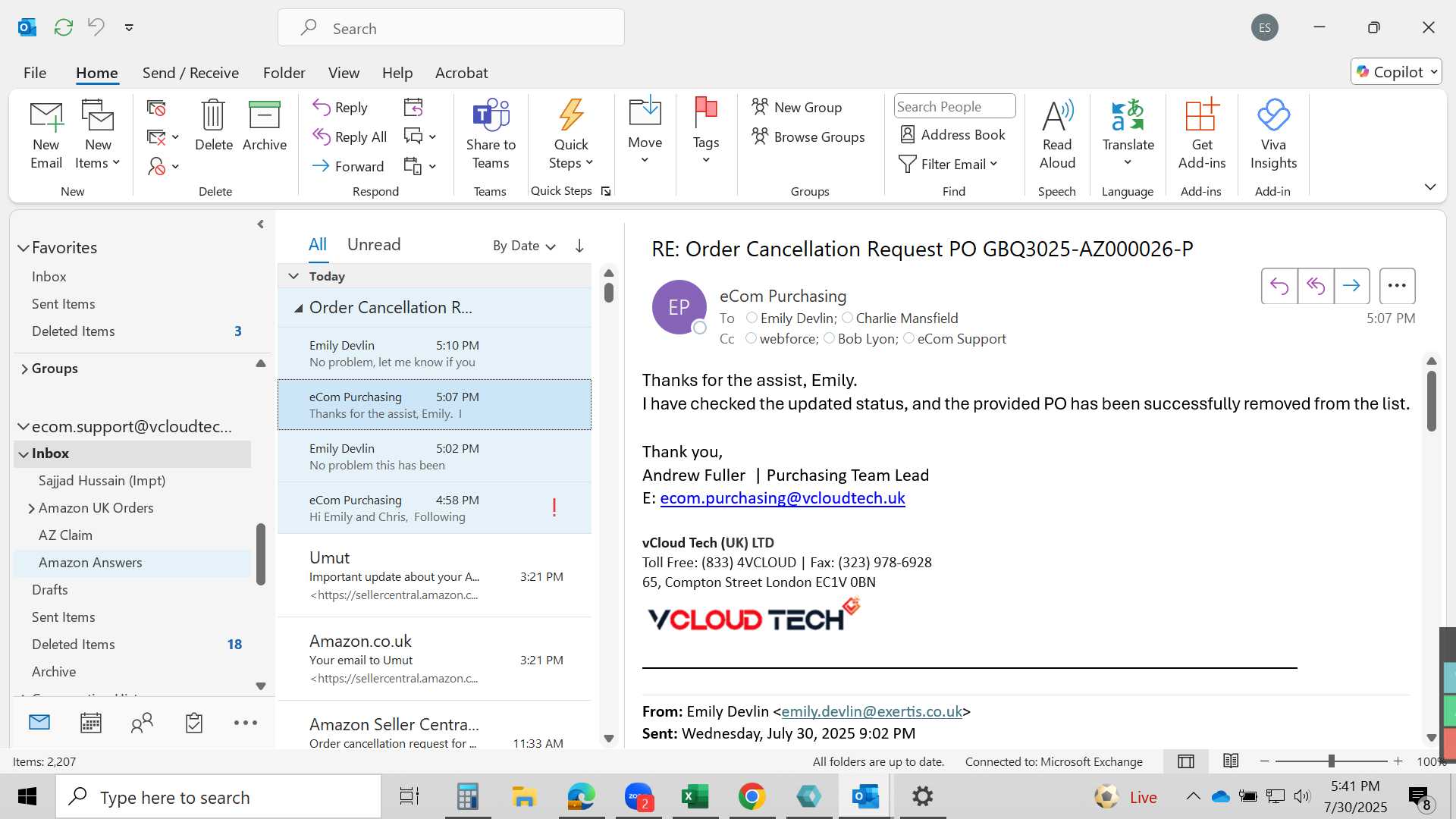Viewport: 1456px width, 819px height.
Task: Click Browse Groups
Action: [x=808, y=136]
